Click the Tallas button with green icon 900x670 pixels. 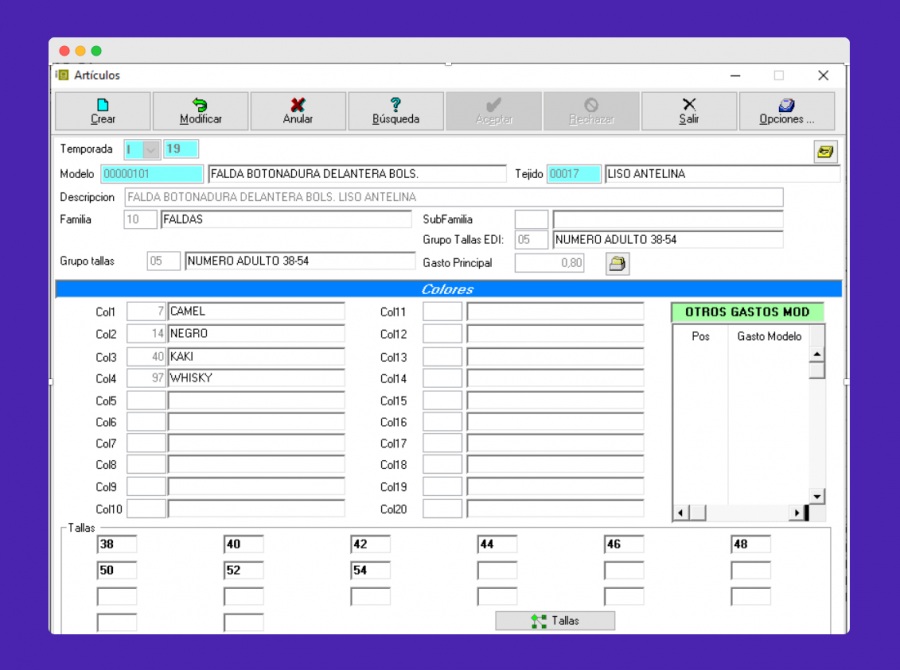coord(555,621)
